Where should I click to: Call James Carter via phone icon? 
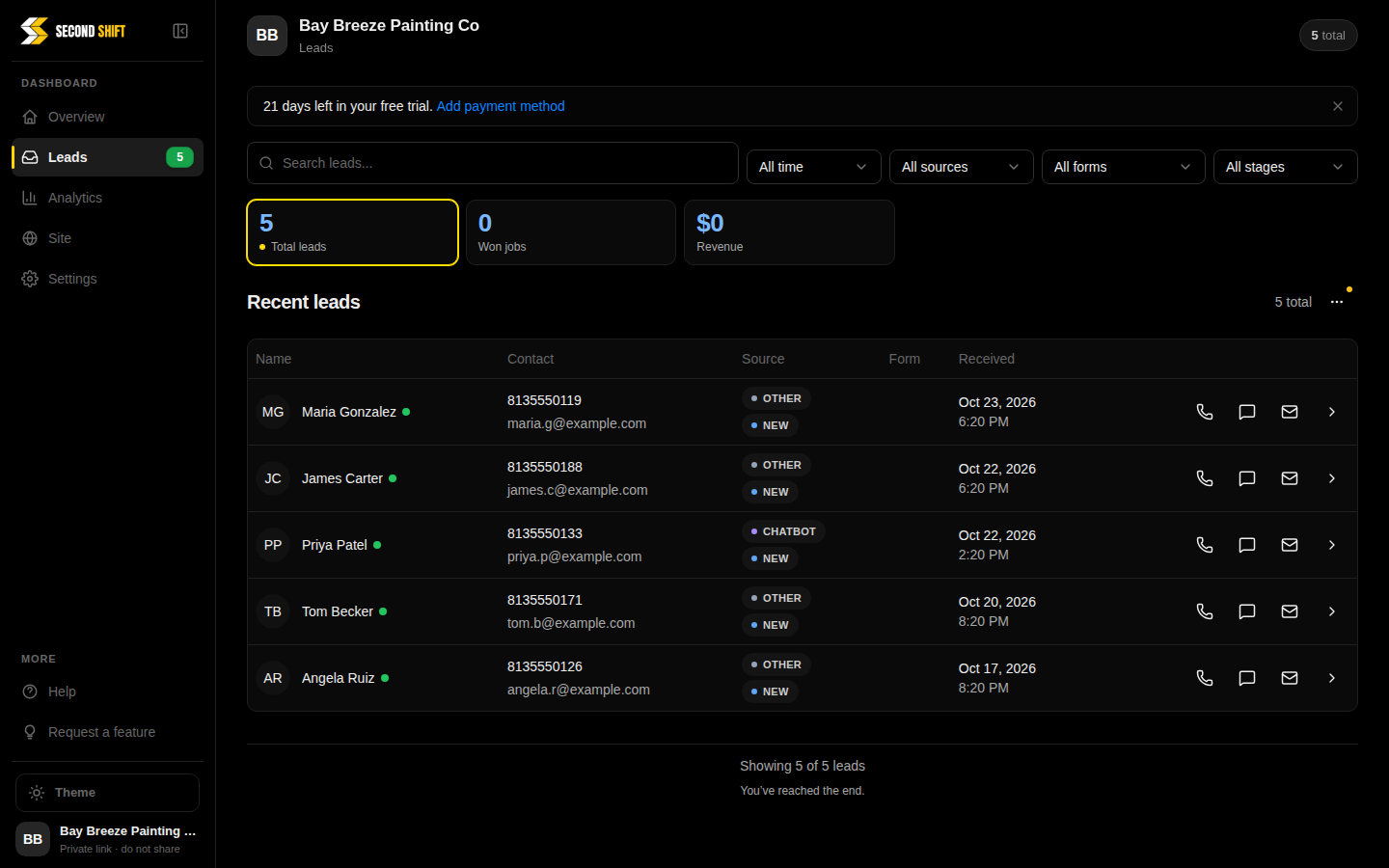[x=1205, y=478]
